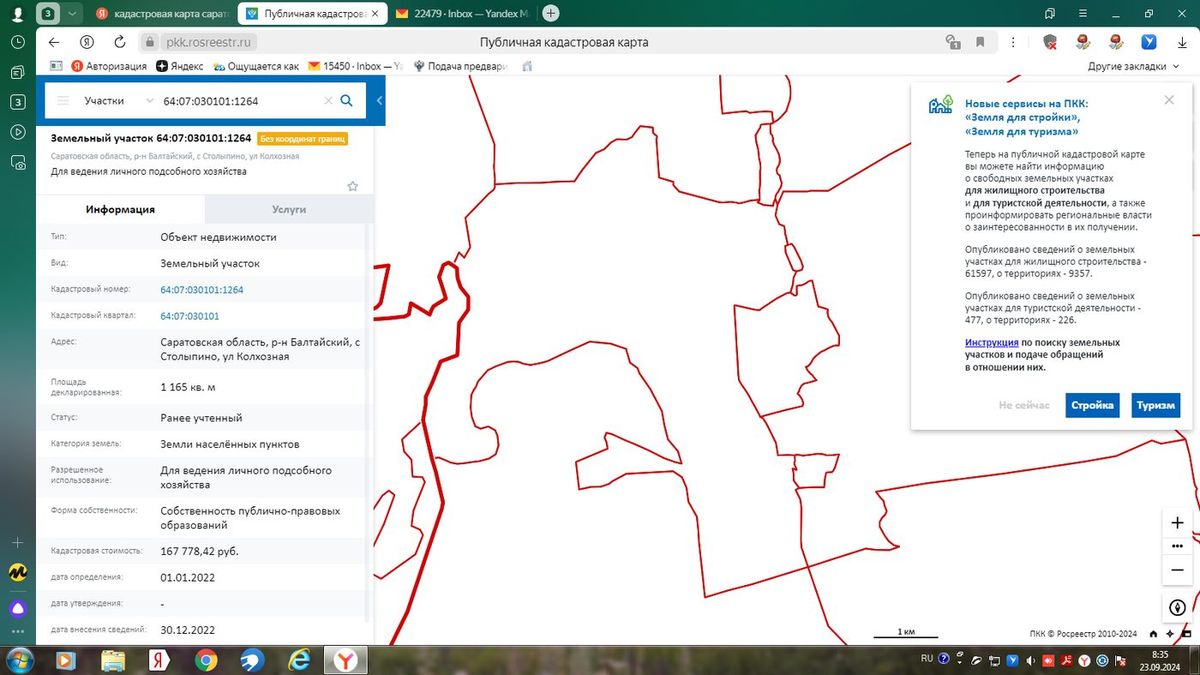This screenshot has width=1200, height=675.
Task: Open the Инструкция link in the notice
Action: [x=992, y=342]
